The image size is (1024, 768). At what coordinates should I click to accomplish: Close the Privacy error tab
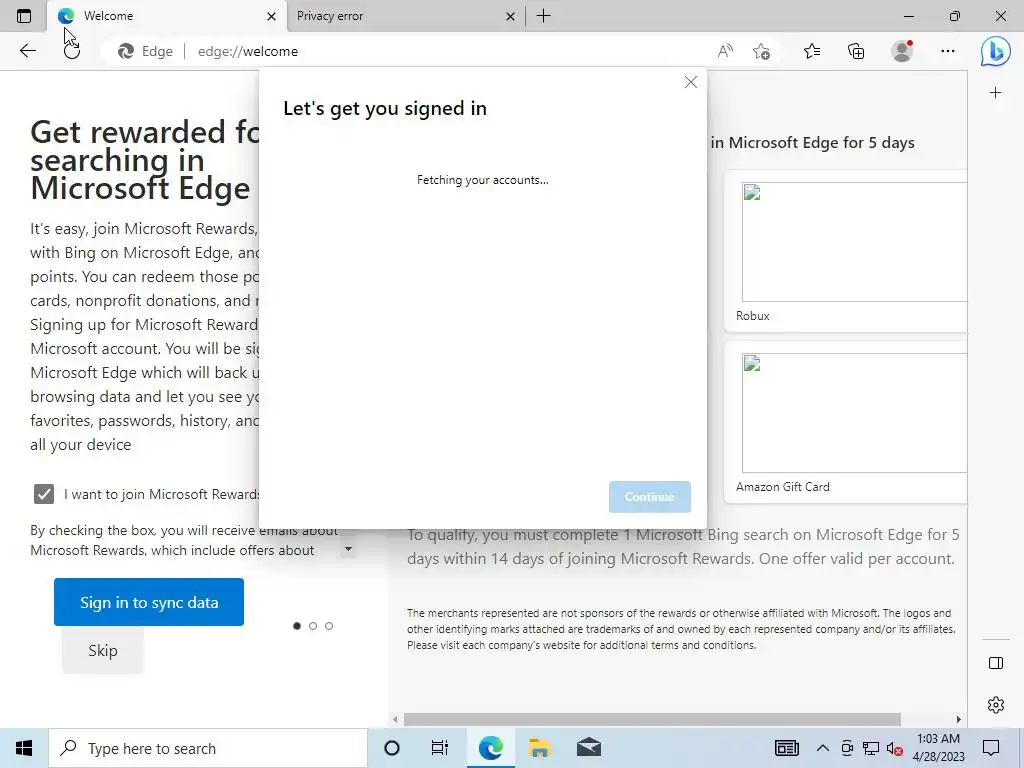pyautogui.click(x=510, y=16)
